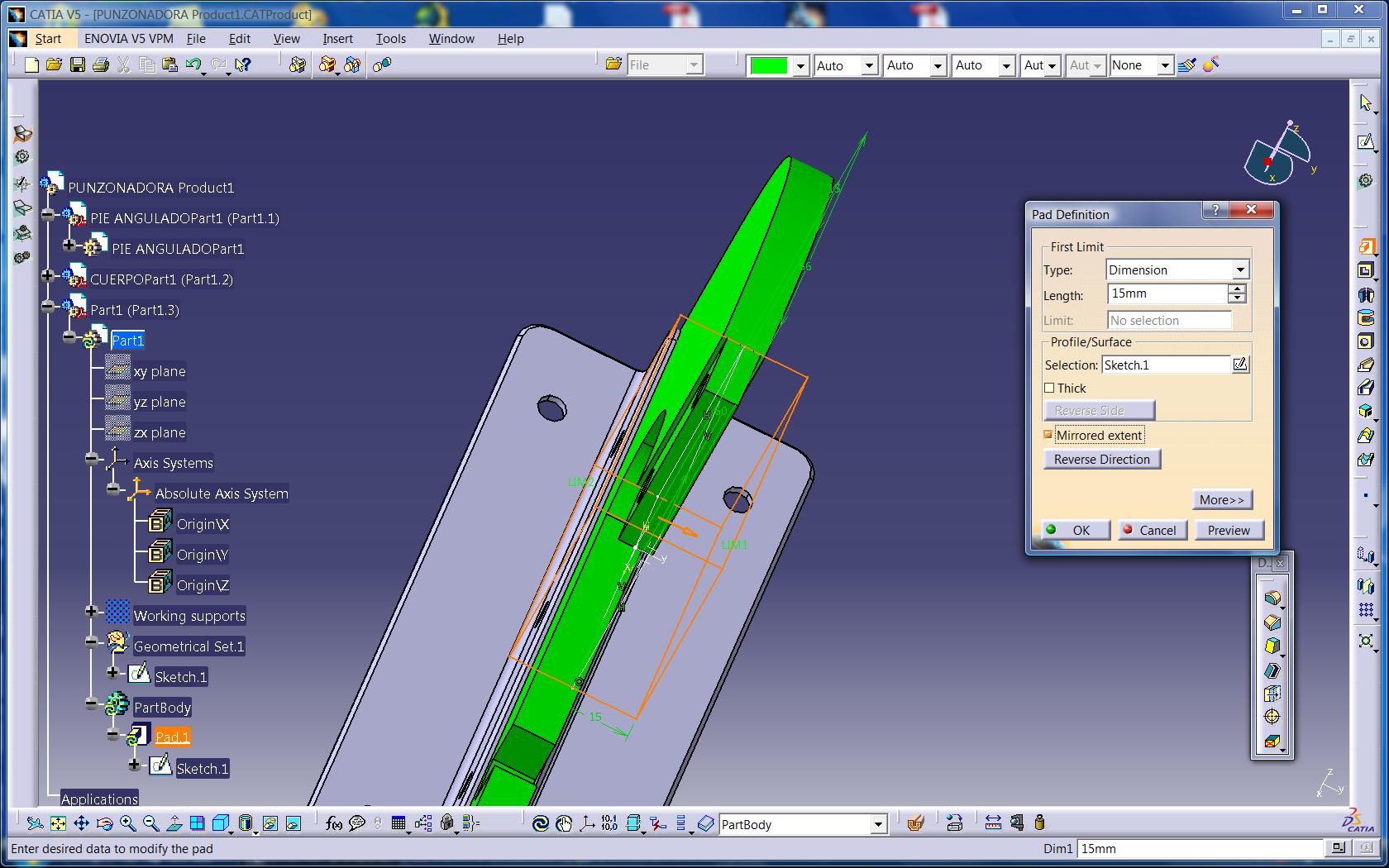1389x868 pixels.
Task: Expand the Working supports node
Action: click(91, 612)
